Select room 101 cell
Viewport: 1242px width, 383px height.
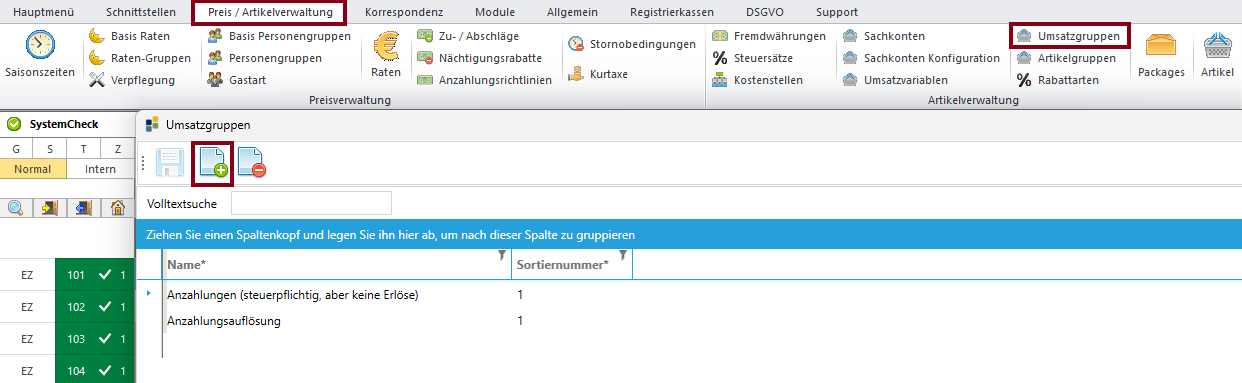click(95, 275)
